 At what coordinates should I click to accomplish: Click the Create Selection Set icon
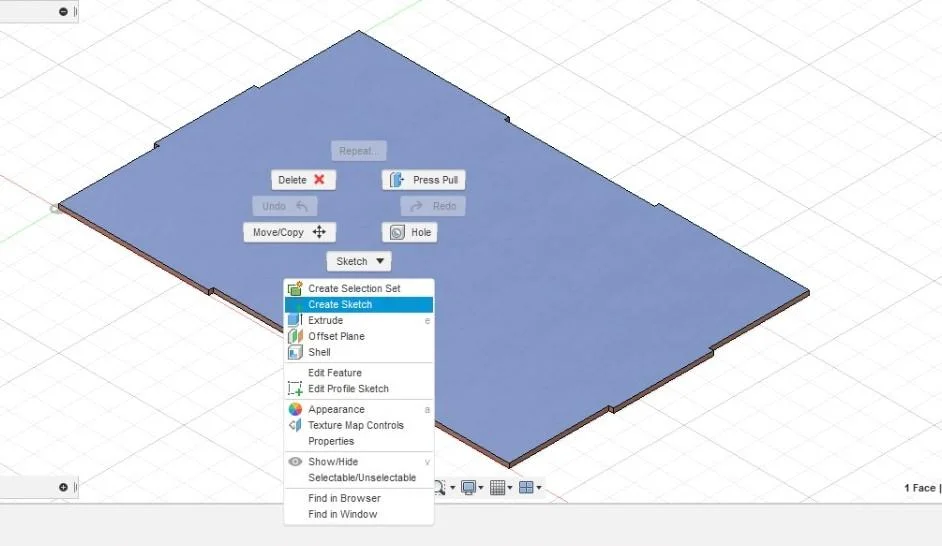295,288
